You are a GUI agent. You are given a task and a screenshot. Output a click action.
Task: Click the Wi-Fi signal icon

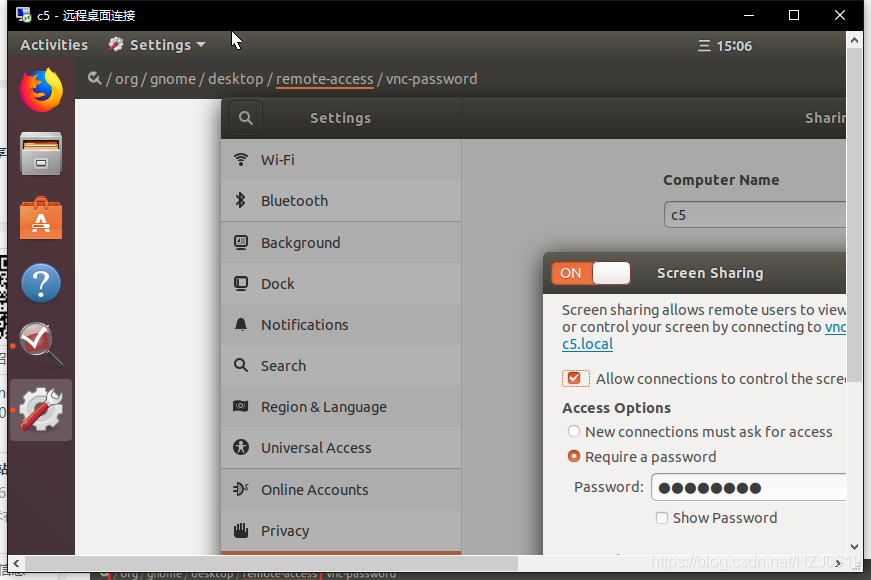(x=241, y=159)
